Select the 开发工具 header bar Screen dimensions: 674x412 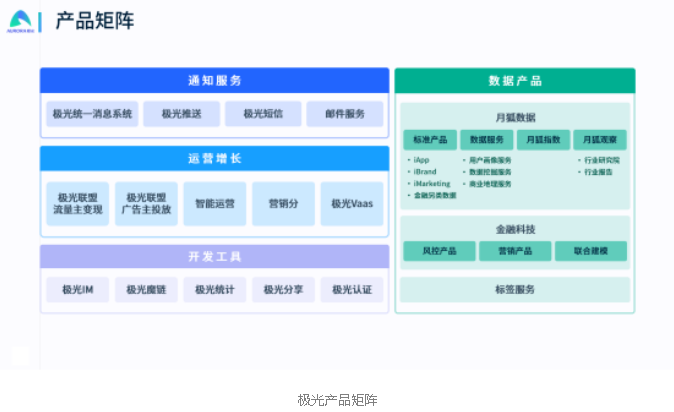(214, 257)
